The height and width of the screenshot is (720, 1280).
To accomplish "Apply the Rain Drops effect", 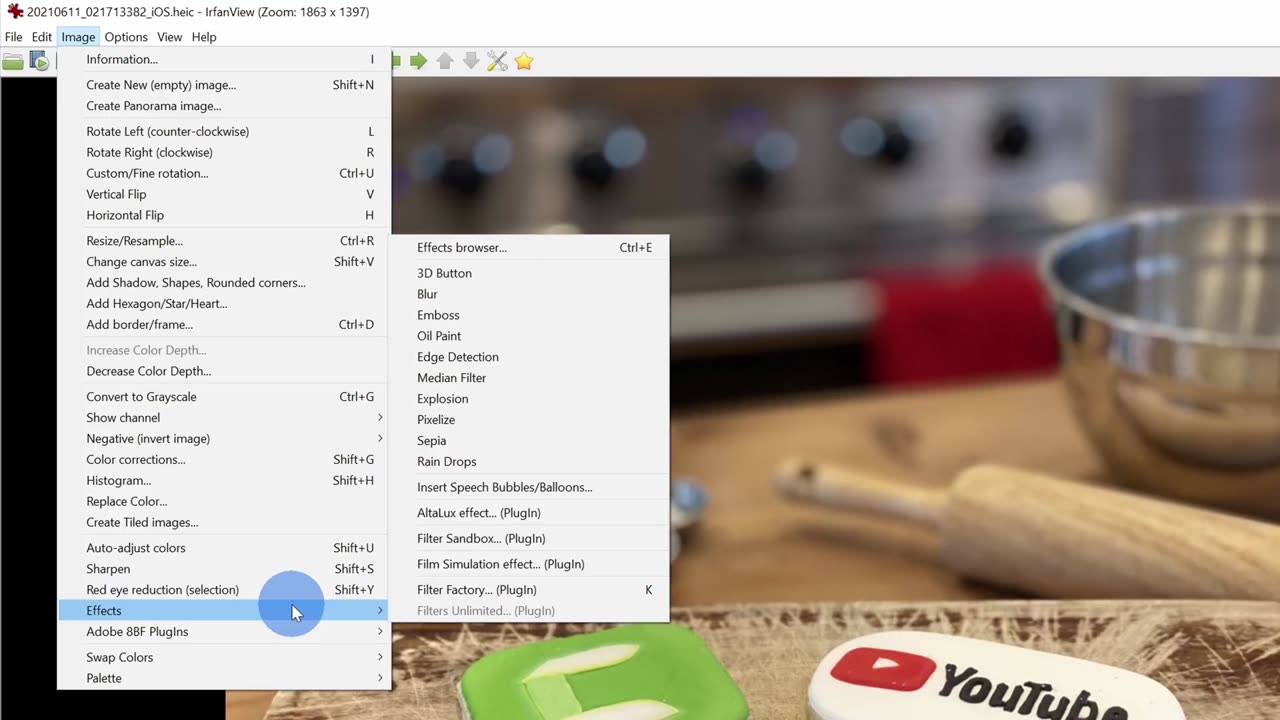I will coord(529,462).
